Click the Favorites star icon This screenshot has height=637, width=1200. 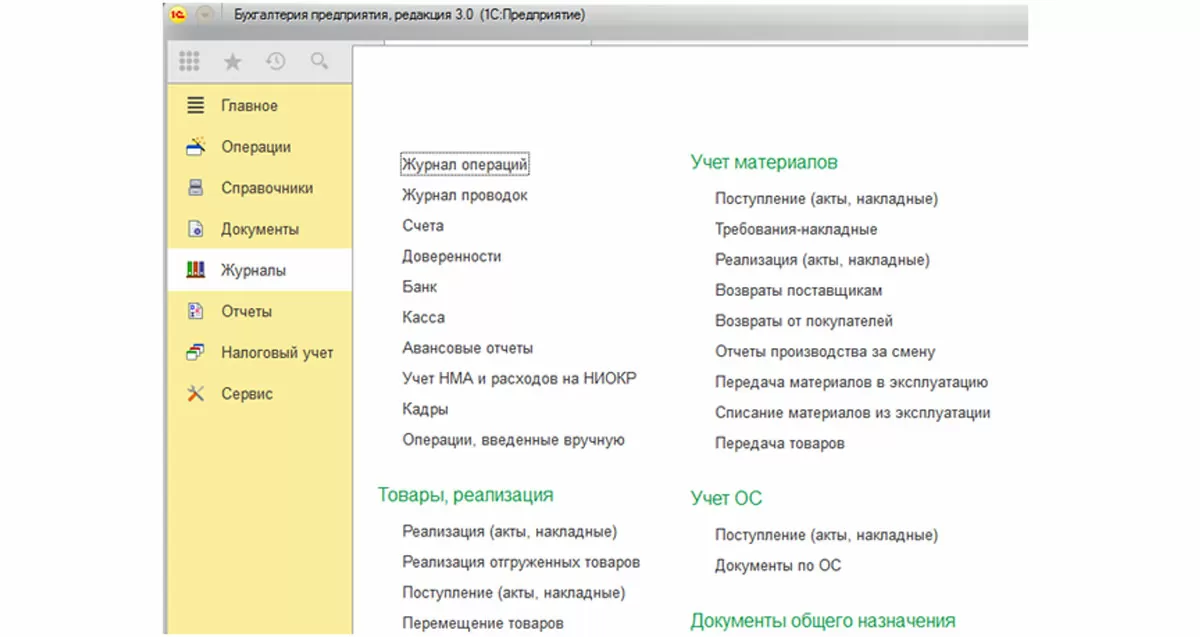click(x=232, y=62)
